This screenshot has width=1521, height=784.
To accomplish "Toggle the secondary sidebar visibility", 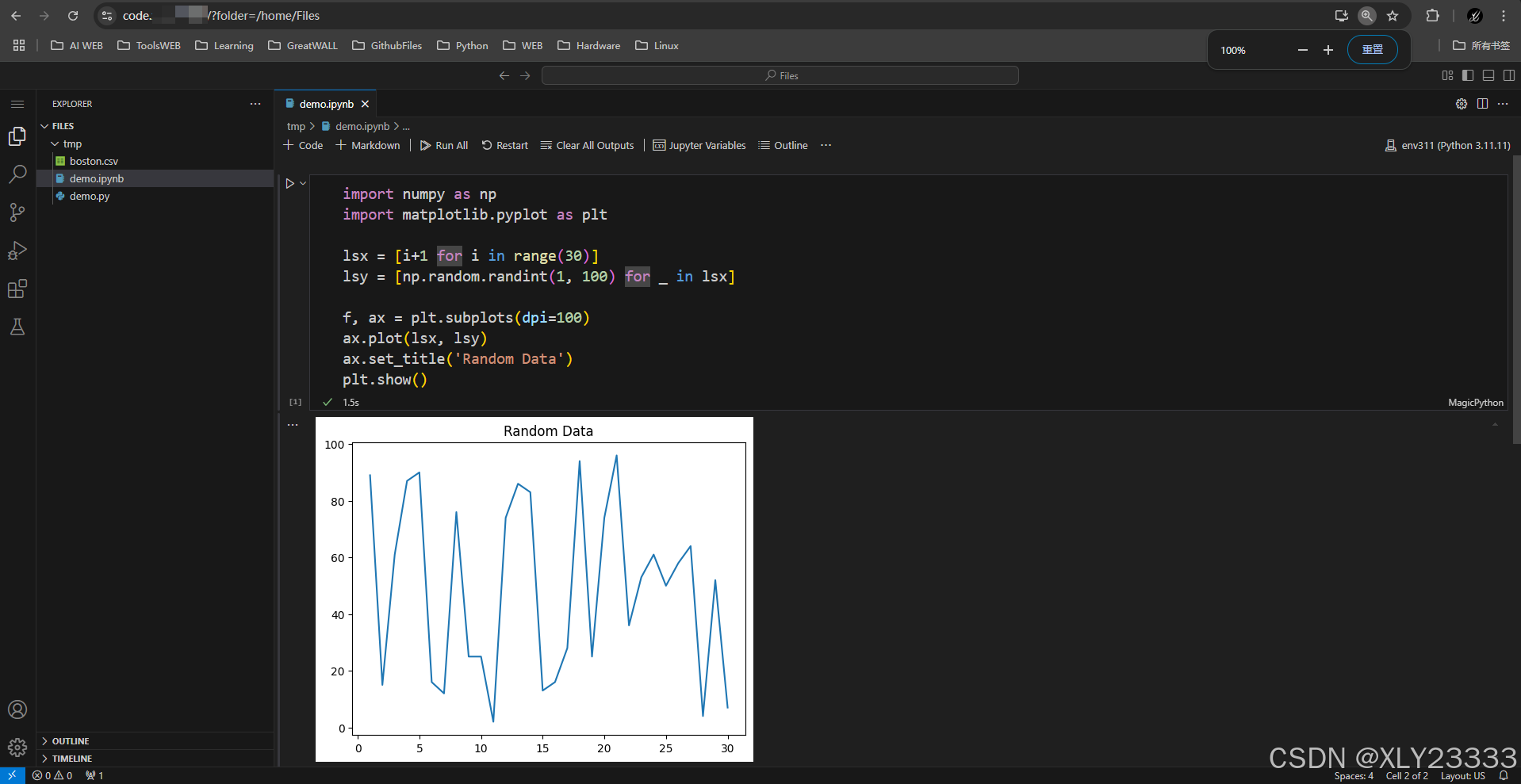I will tap(1509, 75).
